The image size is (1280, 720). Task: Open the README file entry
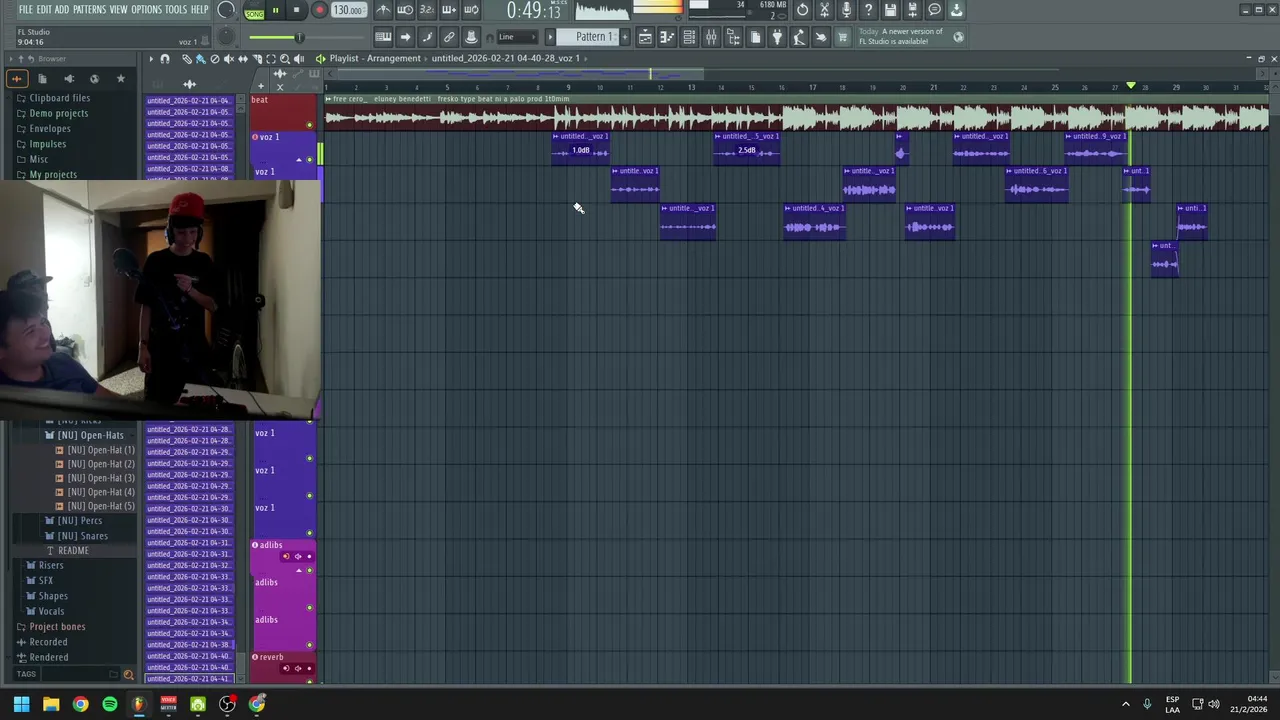[x=73, y=551]
